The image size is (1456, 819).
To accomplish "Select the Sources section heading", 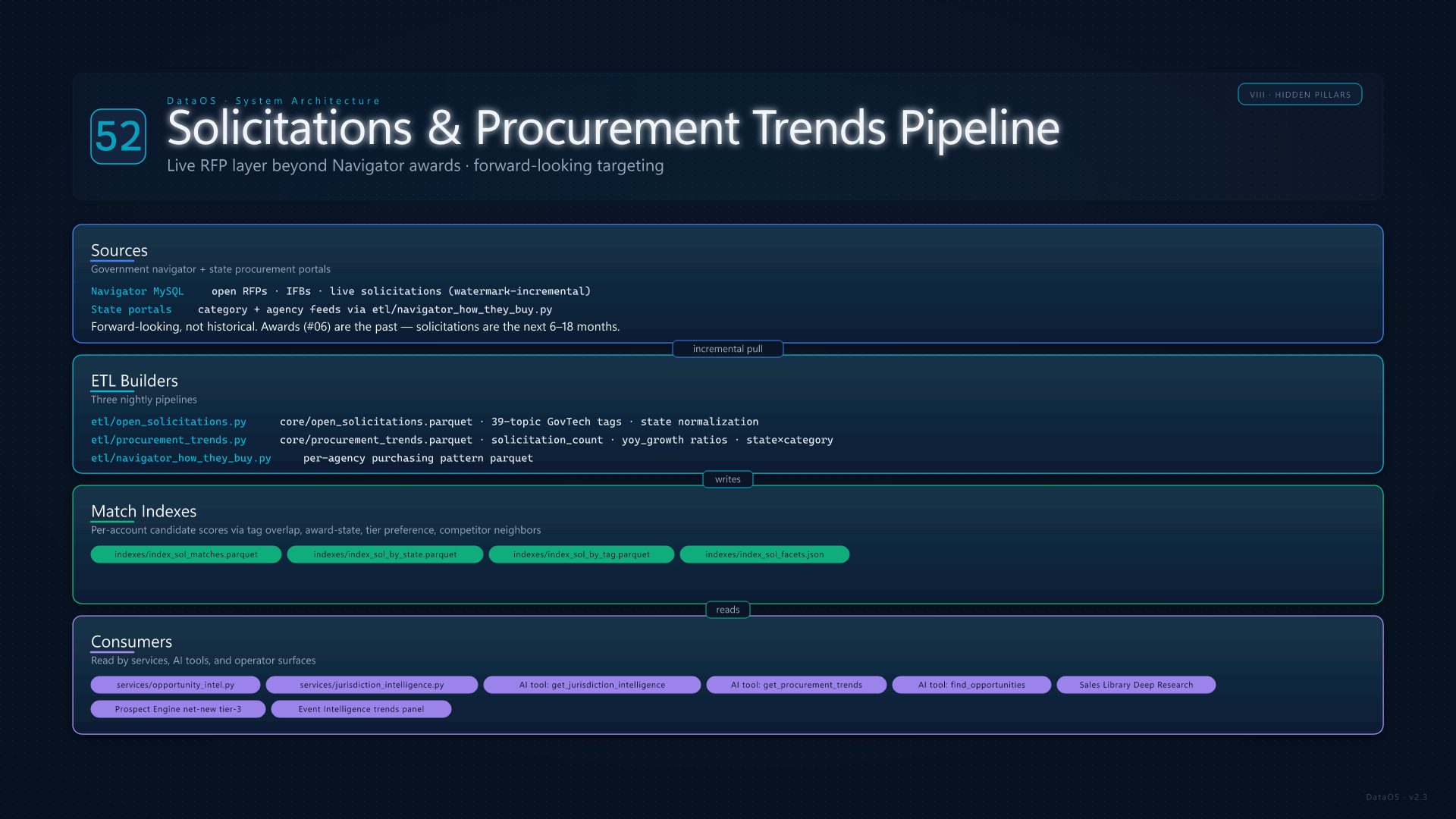I will pos(119,250).
